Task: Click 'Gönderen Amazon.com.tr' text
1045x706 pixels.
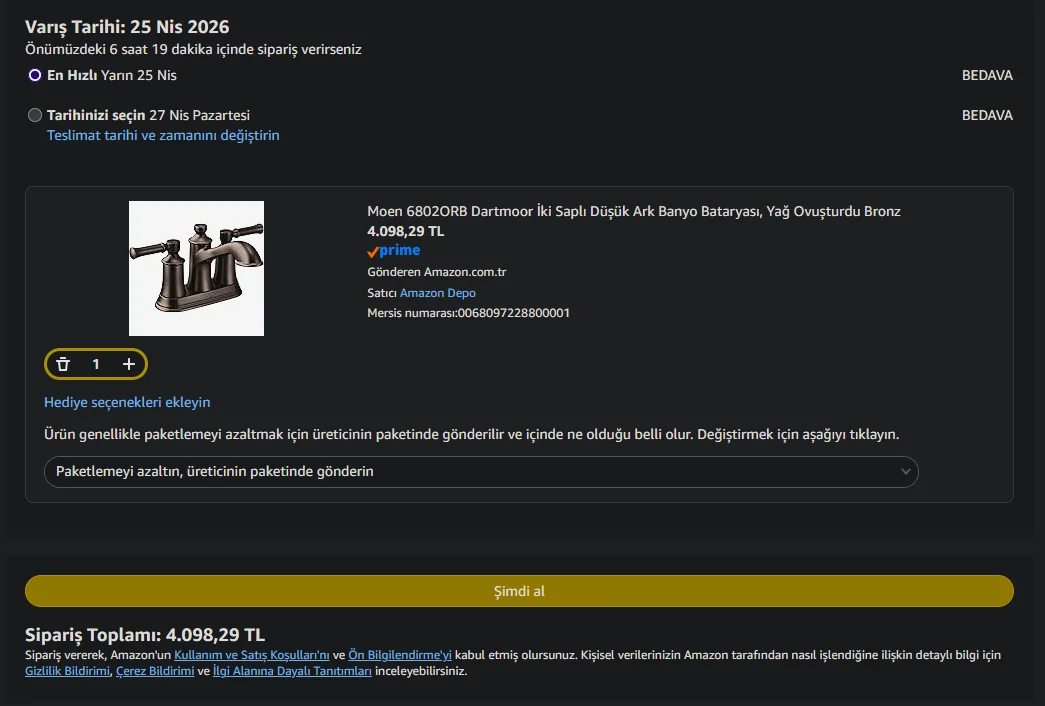Action: [437, 272]
